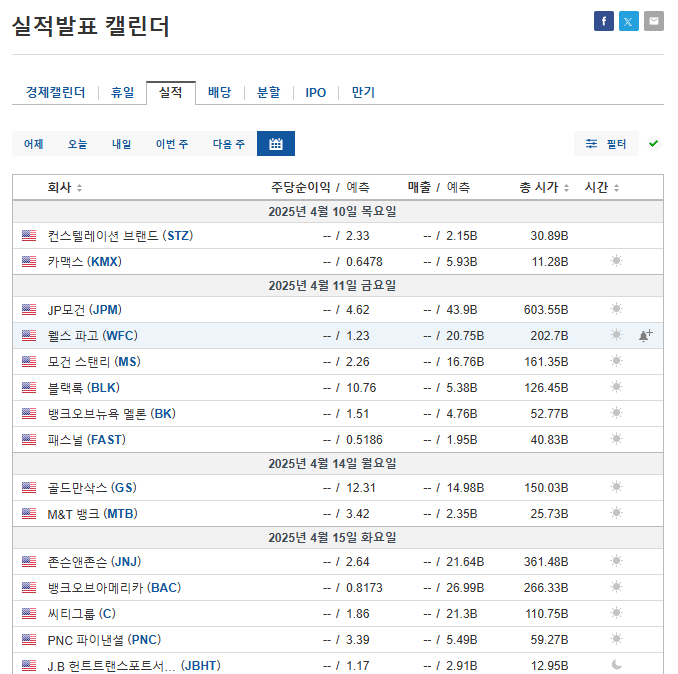Screen dimensions: 678x674
Task: Switch to IPO tab
Action: [x=316, y=93]
